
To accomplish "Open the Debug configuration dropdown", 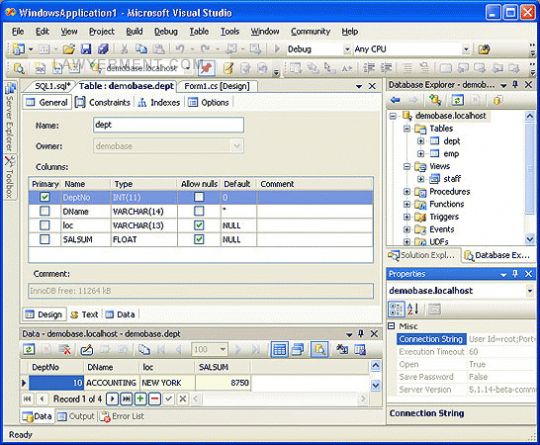I will [347, 50].
